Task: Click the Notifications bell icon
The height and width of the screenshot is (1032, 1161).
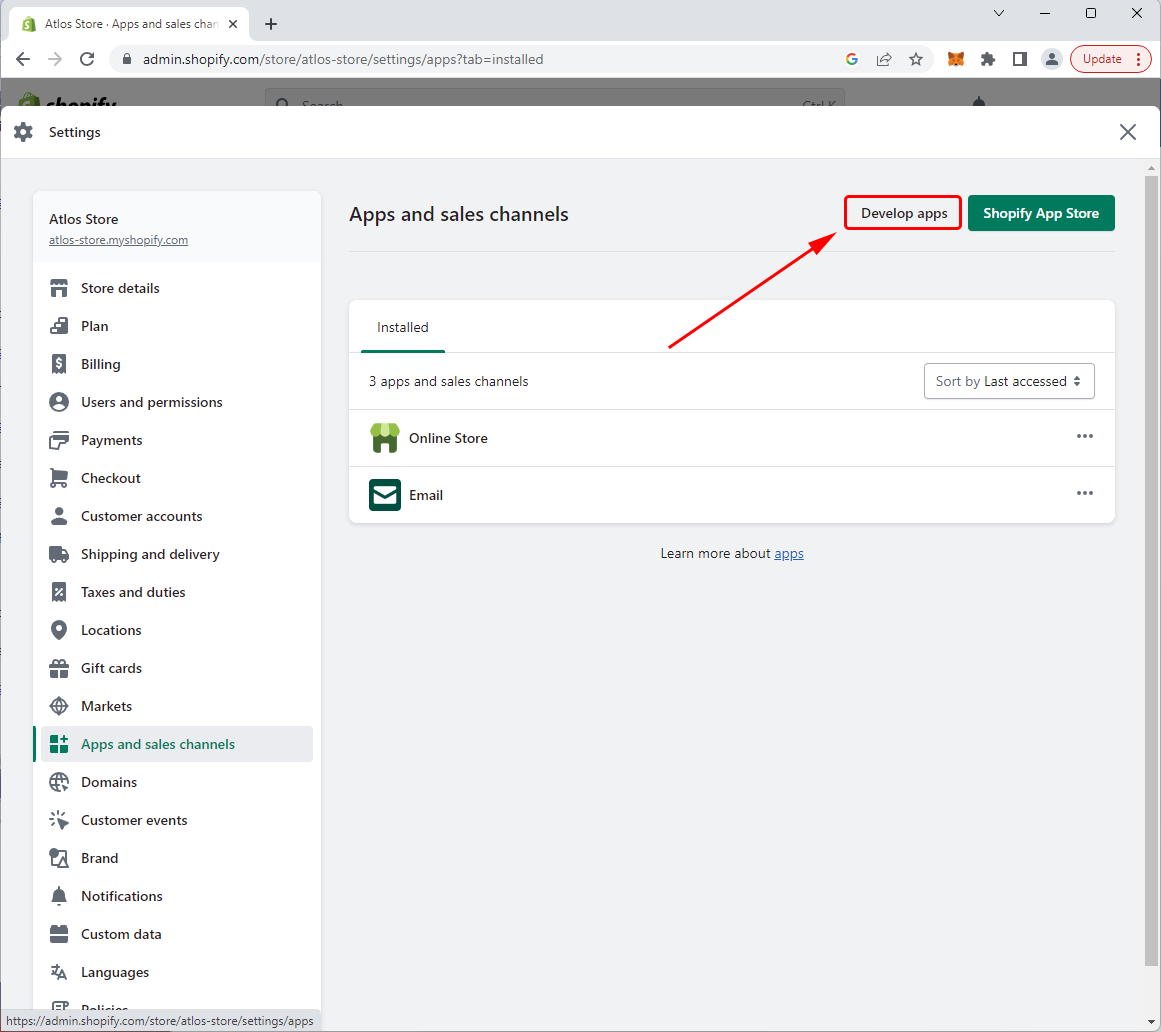Action: pyautogui.click(x=58, y=896)
